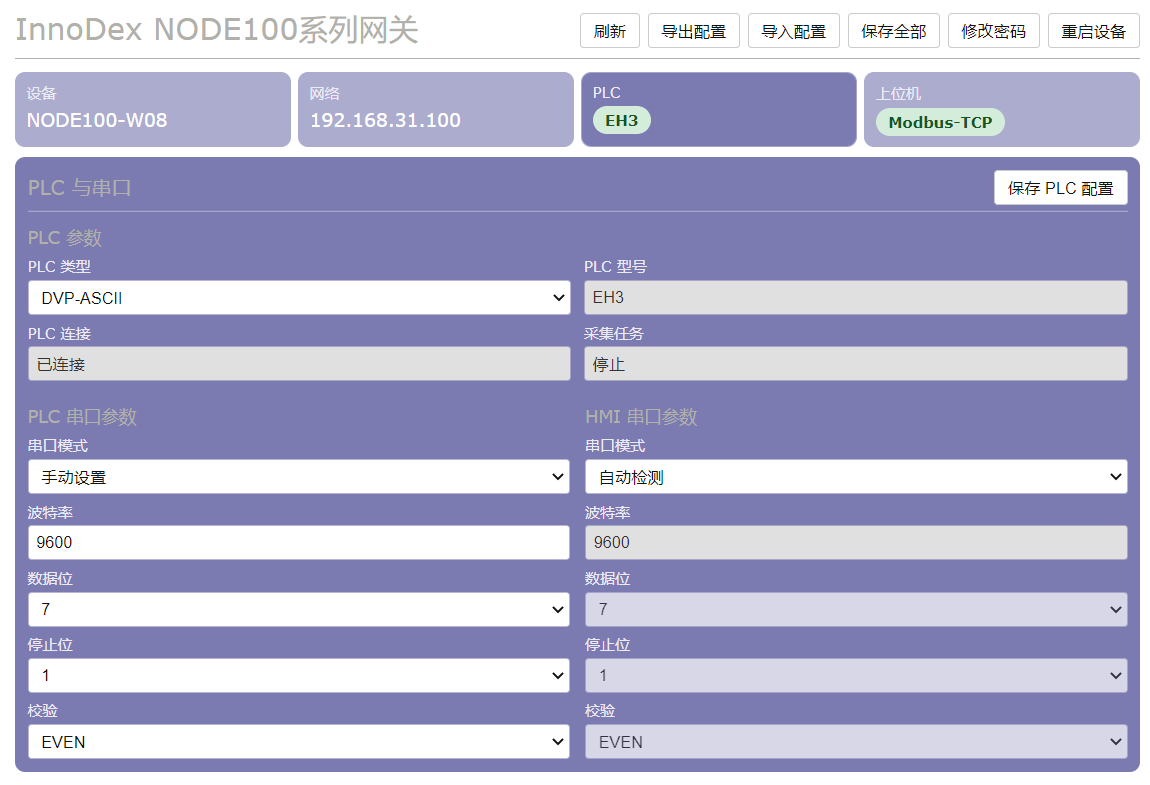
Task: Expand PLC 数据位 dropdown
Action: pos(299,609)
